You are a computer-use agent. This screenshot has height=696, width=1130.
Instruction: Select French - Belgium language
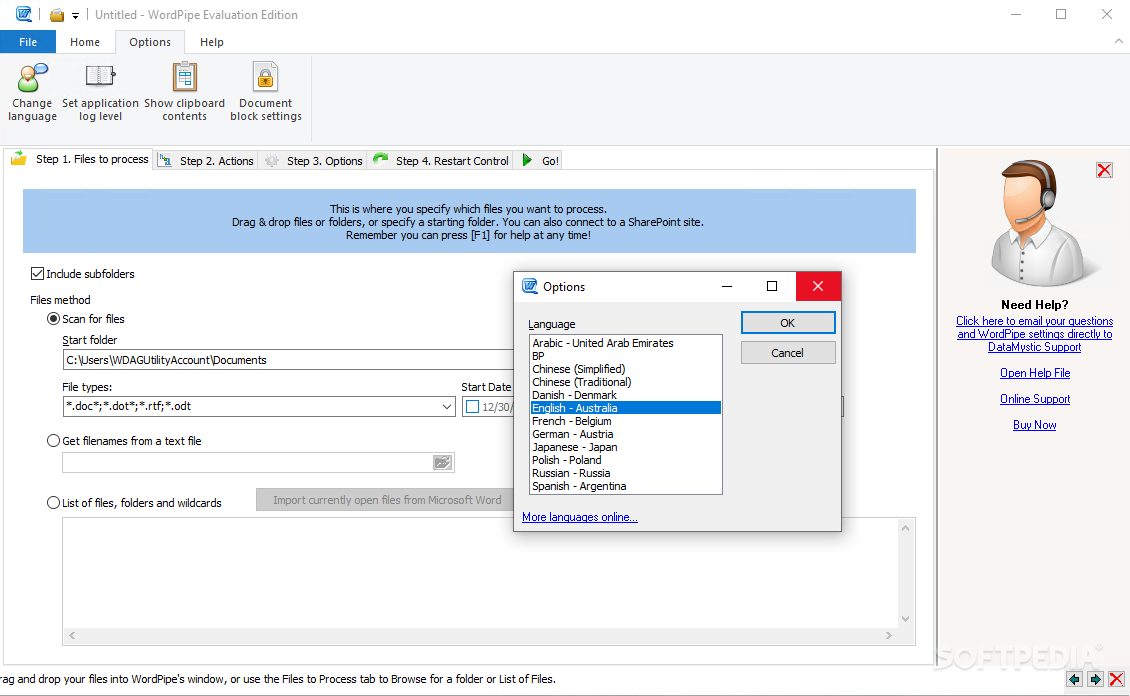click(x=625, y=421)
